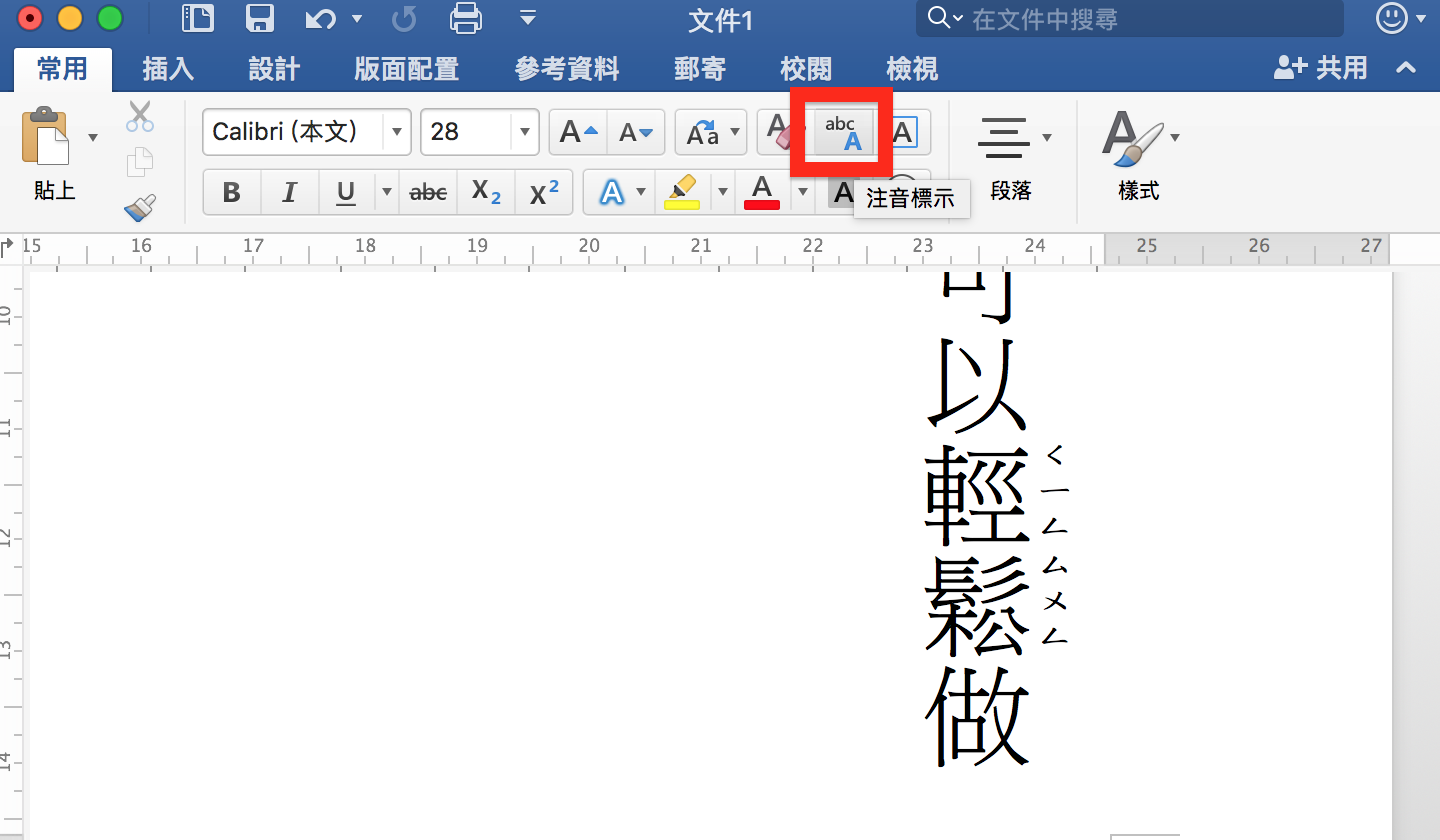This screenshot has width=1440, height=840.
Task: Toggle Strikethrough formatting
Action: coord(428,192)
